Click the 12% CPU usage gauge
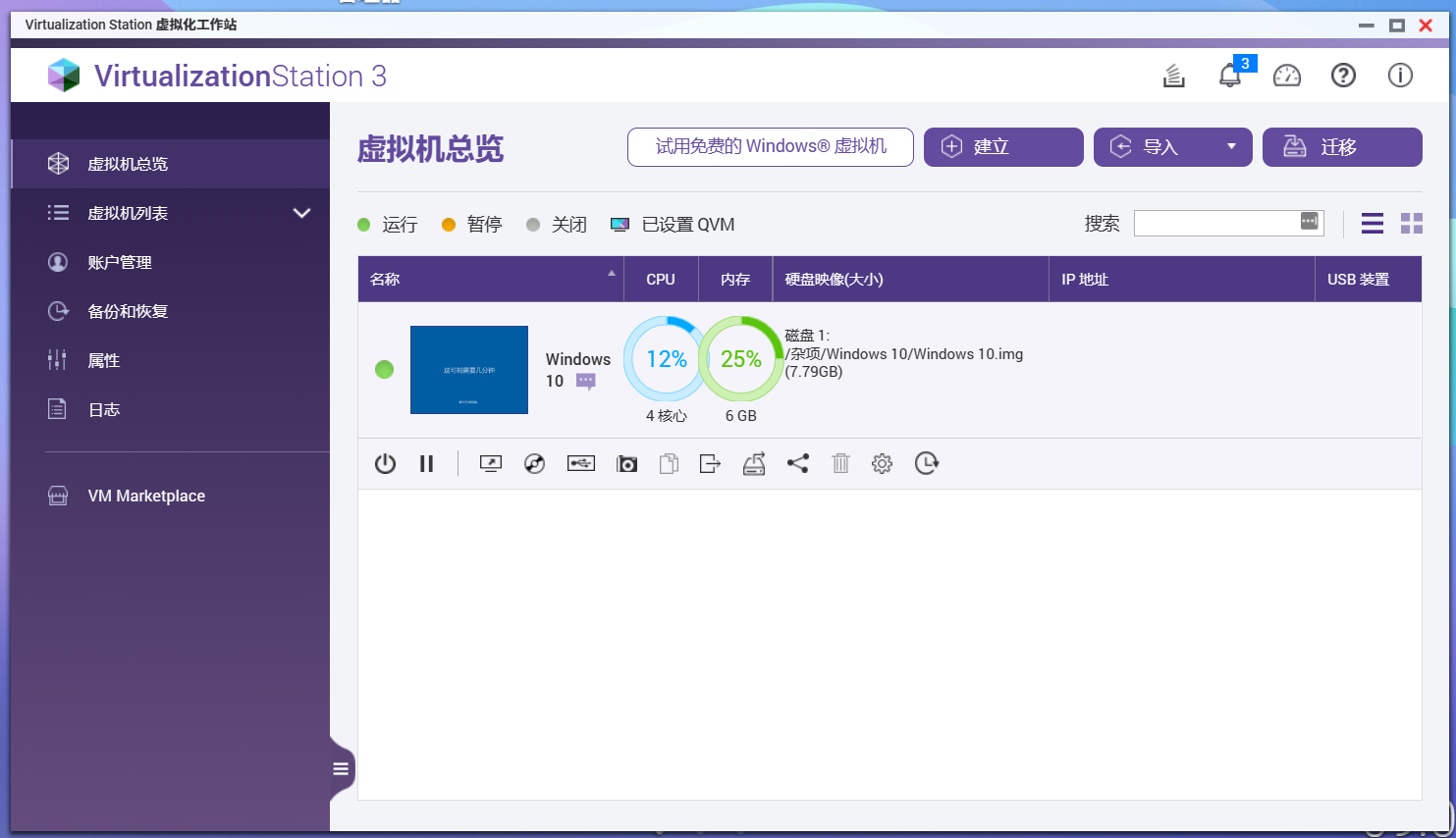This screenshot has height=838, width=1456. (x=666, y=358)
